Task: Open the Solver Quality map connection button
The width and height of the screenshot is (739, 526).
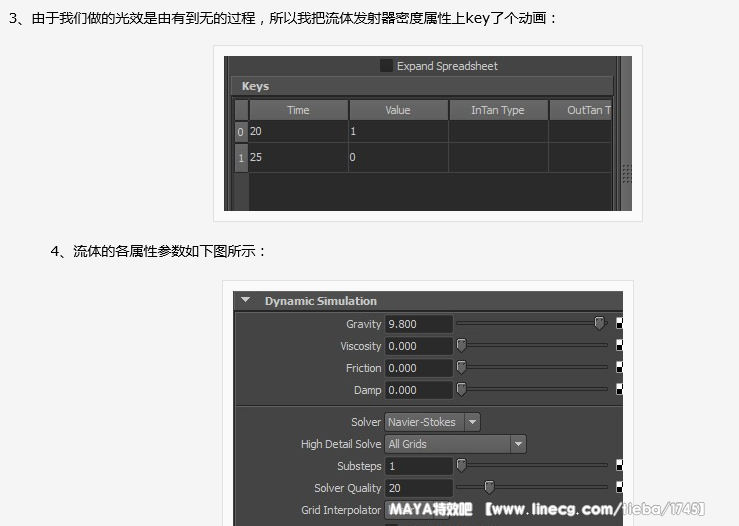Action: click(x=619, y=487)
